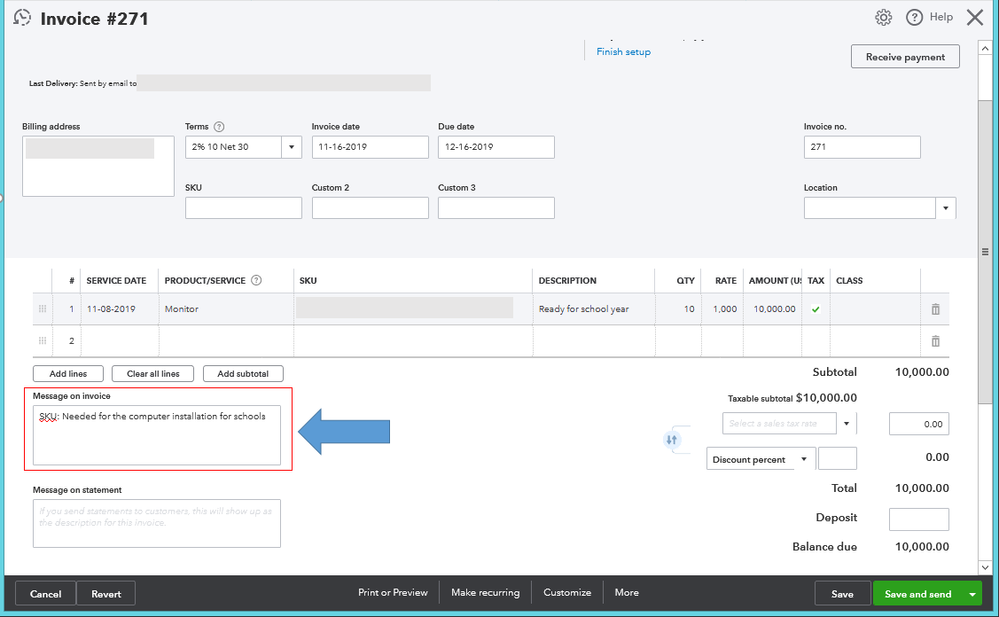Open invoice history clock icon

pyautogui.click(x=22, y=18)
